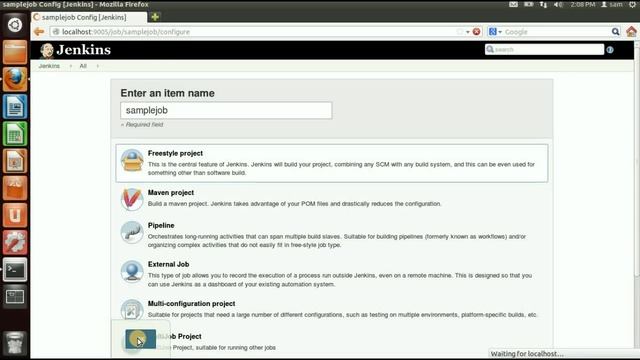Open the Files launcher icon in dock

(15, 52)
